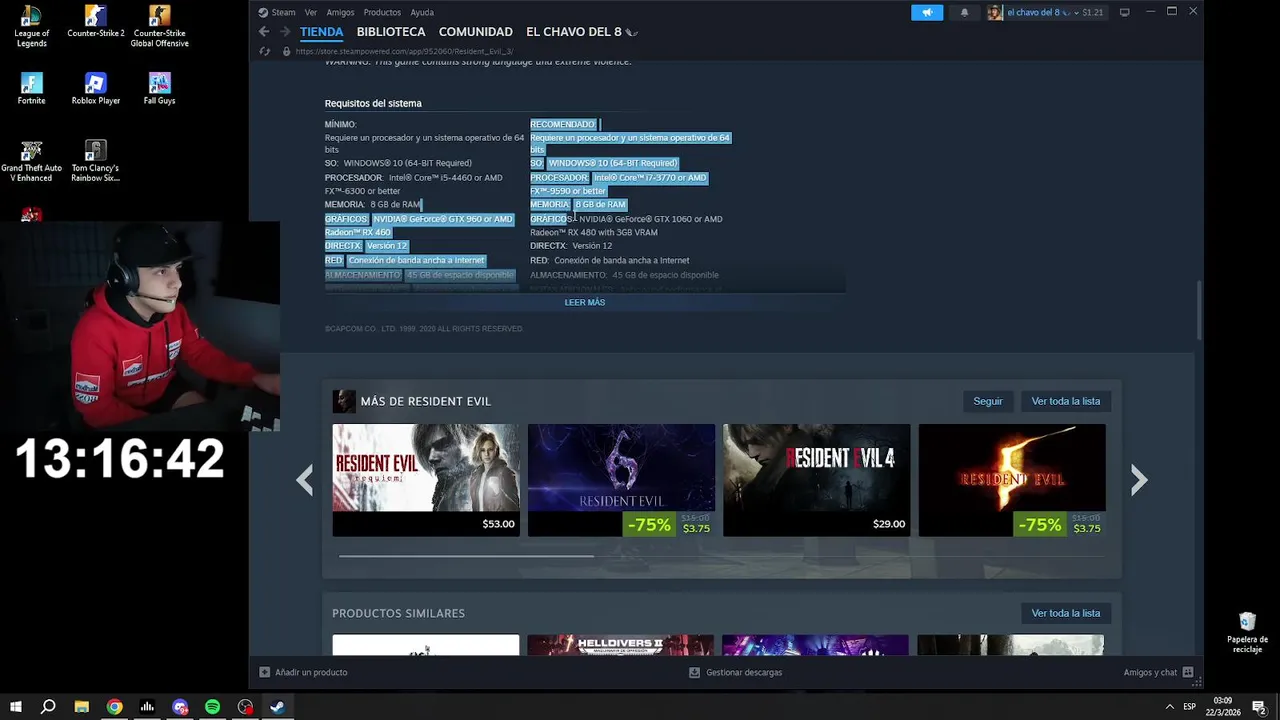Show next Resident Evil carousel items
1280x720 pixels.
pos(1139,480)
